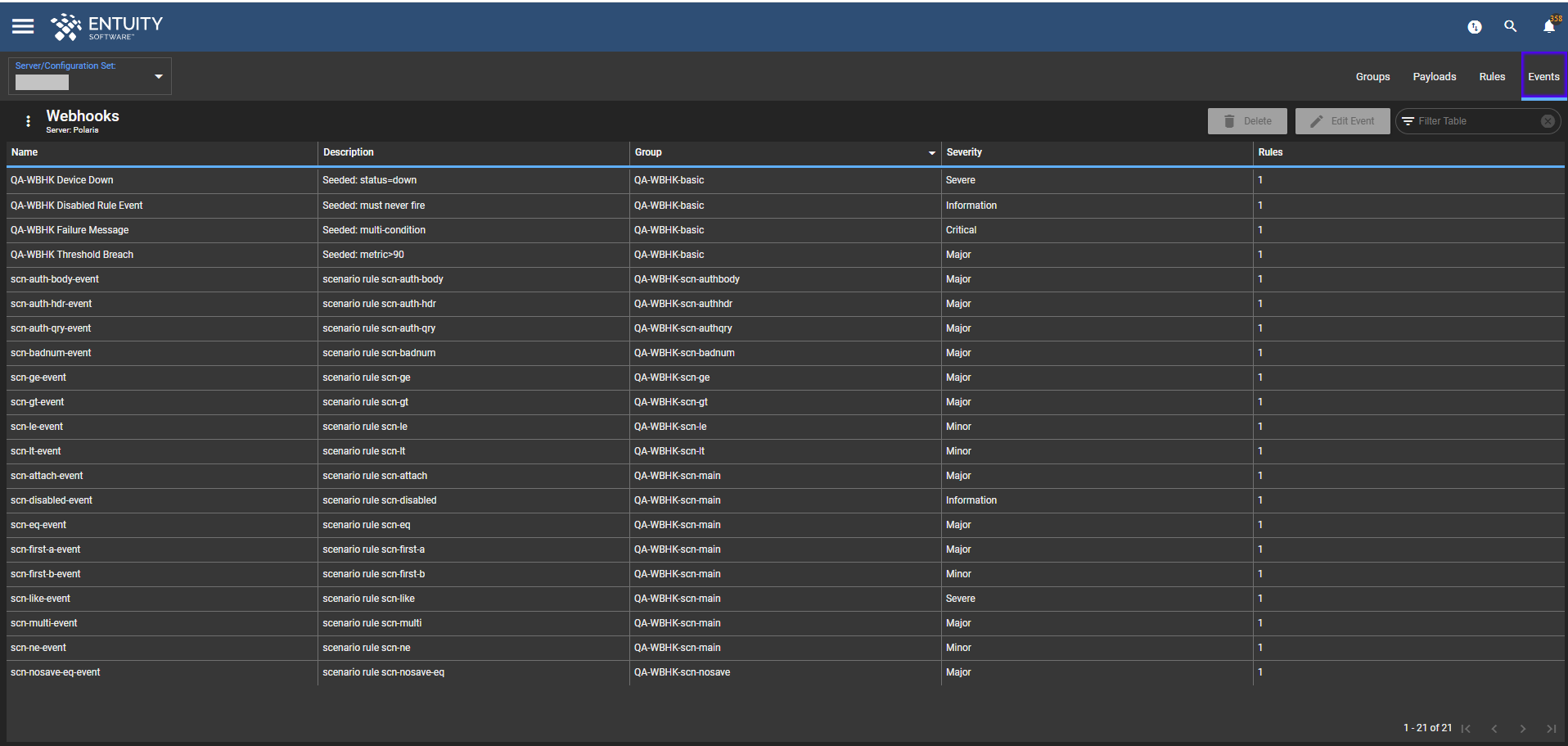Click the Entuity Software logo
The image size is (1568, 746).
pyautogui.click(x=106, y=26)
